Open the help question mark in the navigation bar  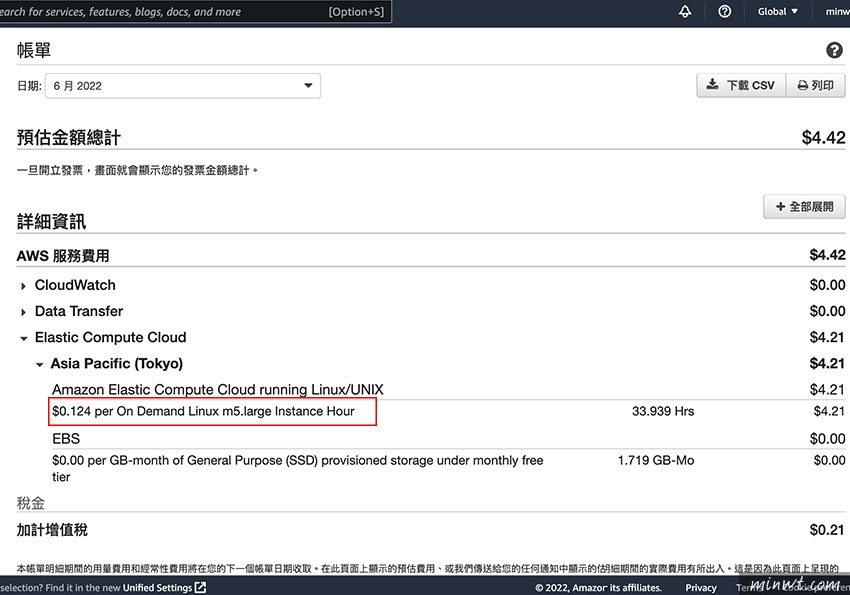pos(724,11)
